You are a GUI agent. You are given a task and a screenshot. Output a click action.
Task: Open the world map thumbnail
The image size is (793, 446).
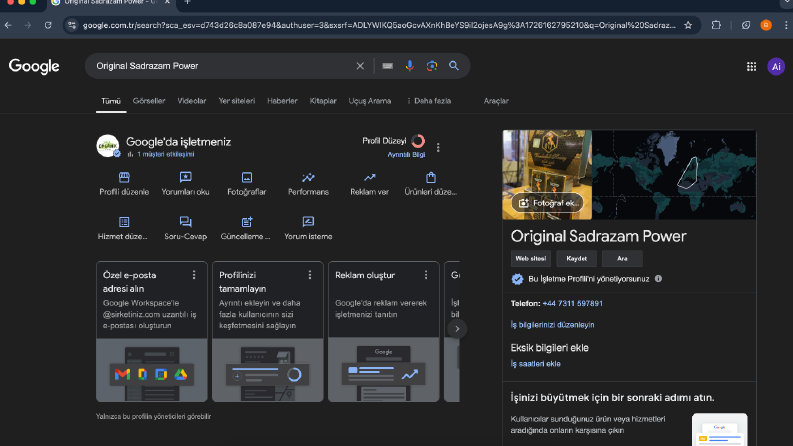coord(674,175)
